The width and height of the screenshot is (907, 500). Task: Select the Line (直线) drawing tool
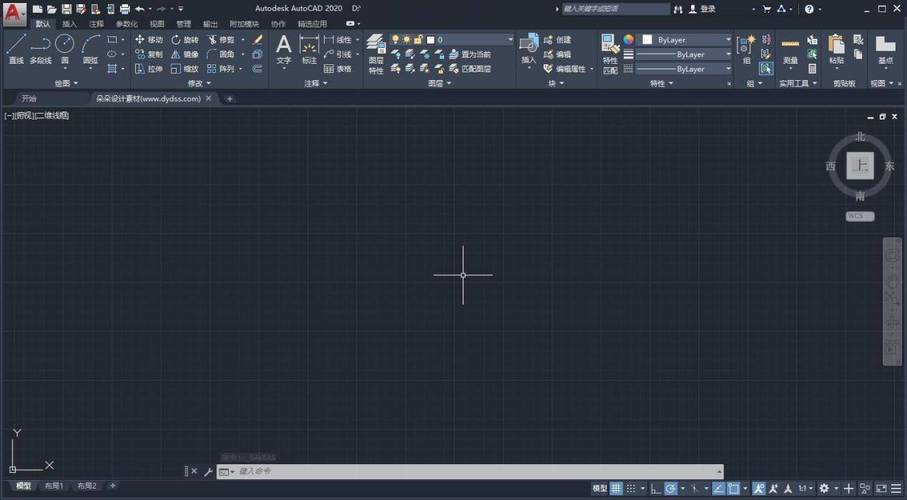coord(15,48)
